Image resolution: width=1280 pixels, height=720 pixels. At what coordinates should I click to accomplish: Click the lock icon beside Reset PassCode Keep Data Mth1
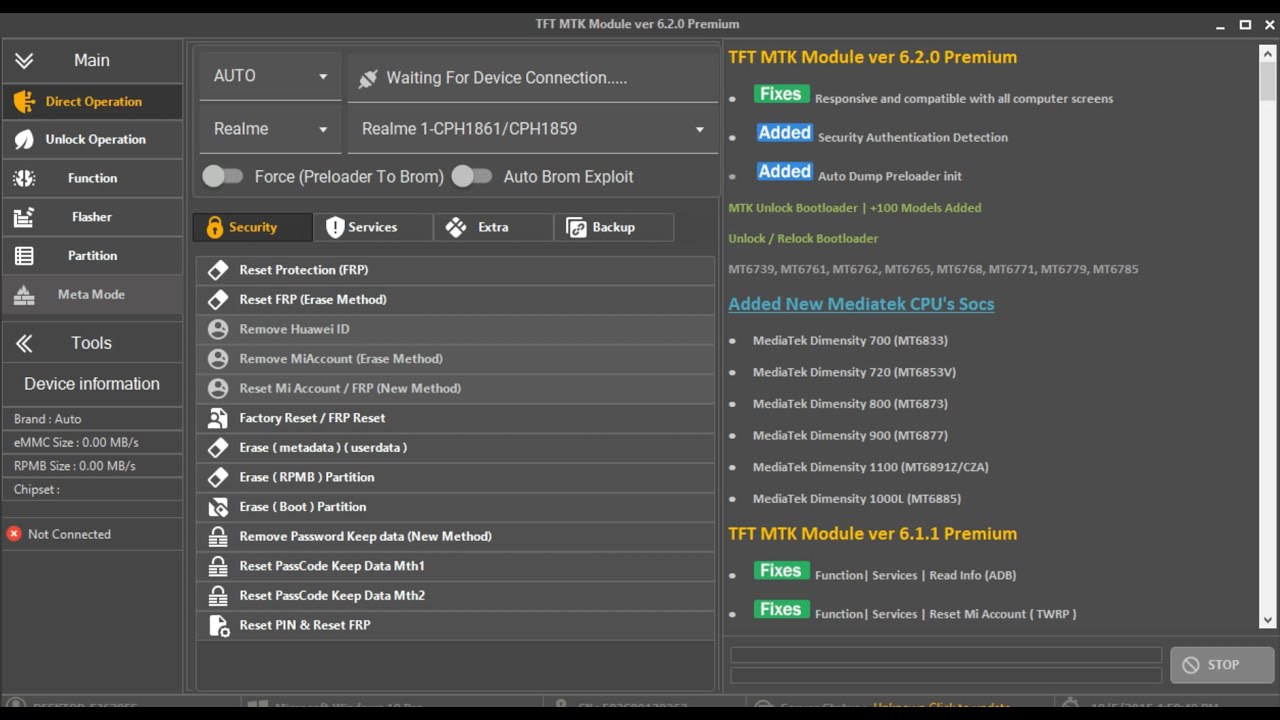(x=218, y=566)
